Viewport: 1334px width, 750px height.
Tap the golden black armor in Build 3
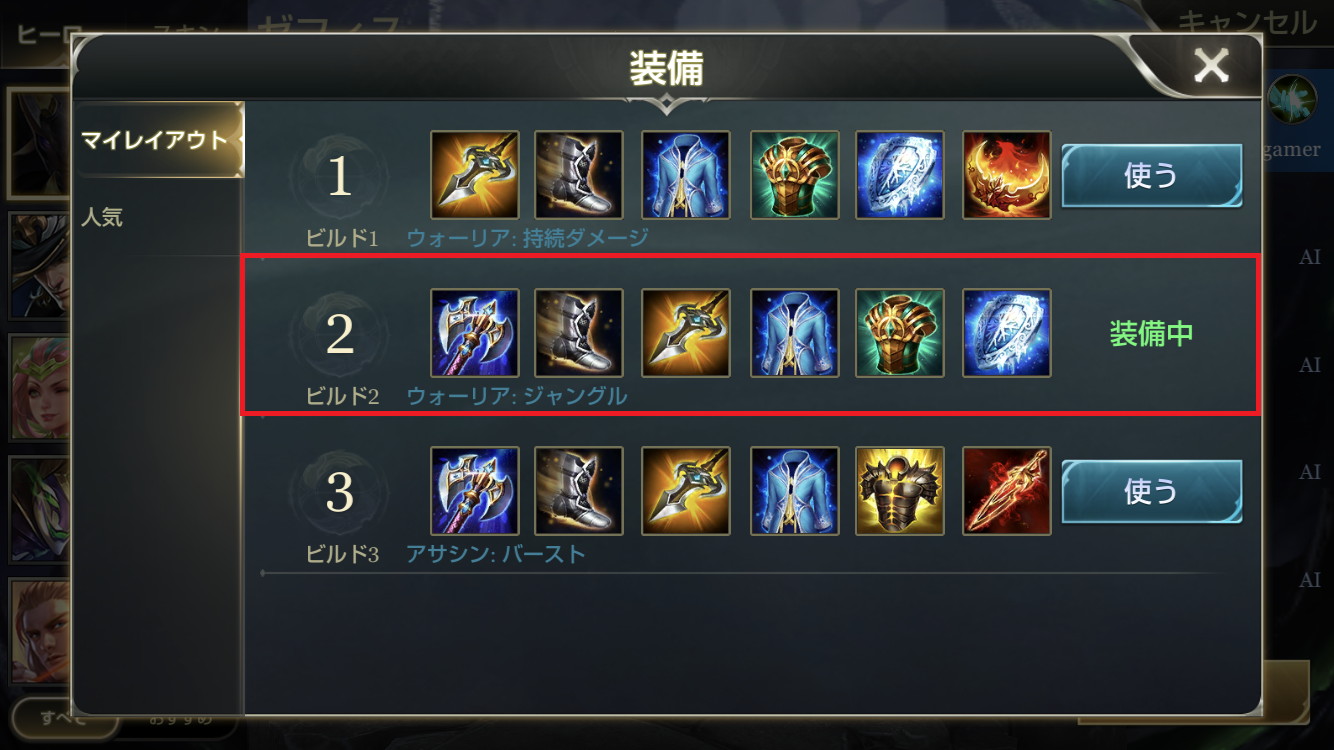[900, 491]
